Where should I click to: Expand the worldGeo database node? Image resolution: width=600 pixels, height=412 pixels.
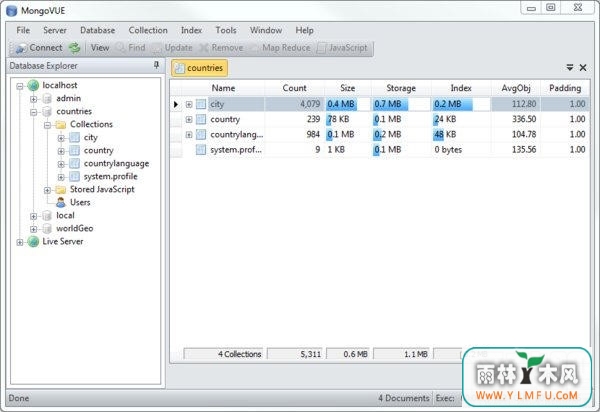[34, 229]
